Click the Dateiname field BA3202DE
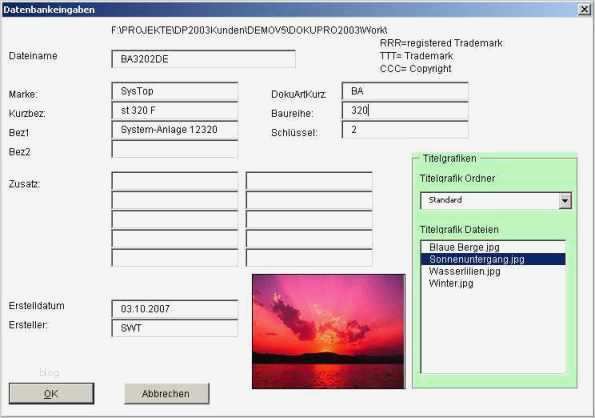Image resolution: width=595 pixels, height=418 pixels. pos(204,59)
